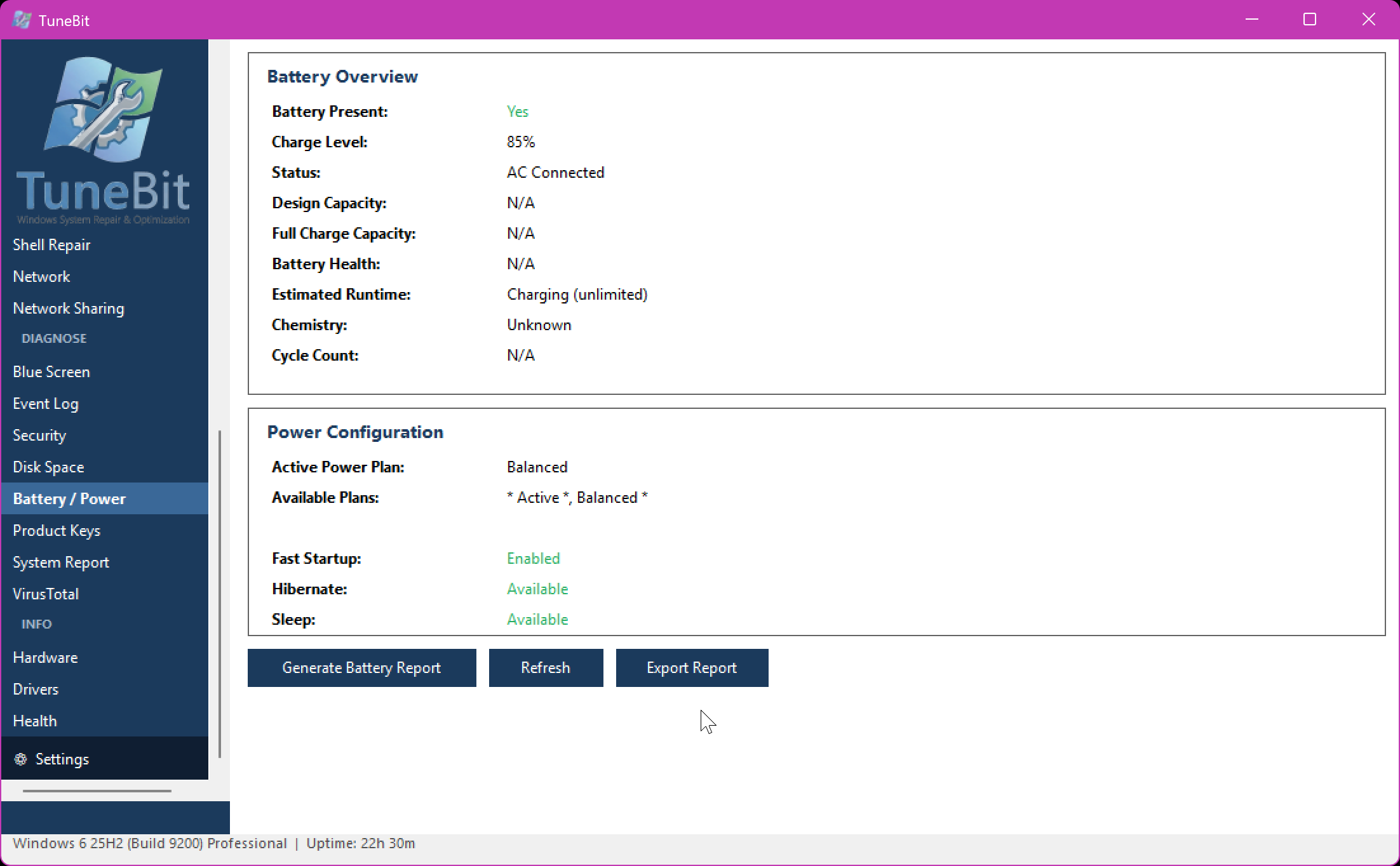The image size is (1400, 866).
Task: Open the Security page
Action: 104,435
